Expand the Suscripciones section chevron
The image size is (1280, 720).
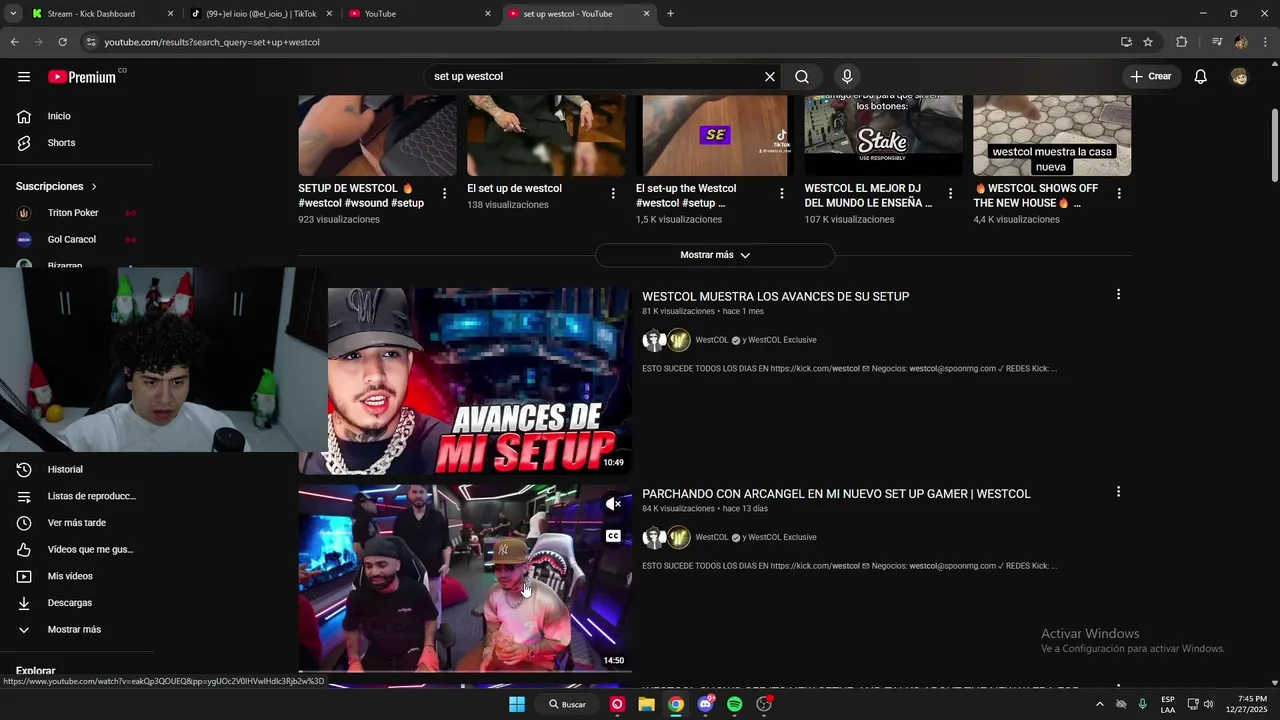(x=94, y=187)
